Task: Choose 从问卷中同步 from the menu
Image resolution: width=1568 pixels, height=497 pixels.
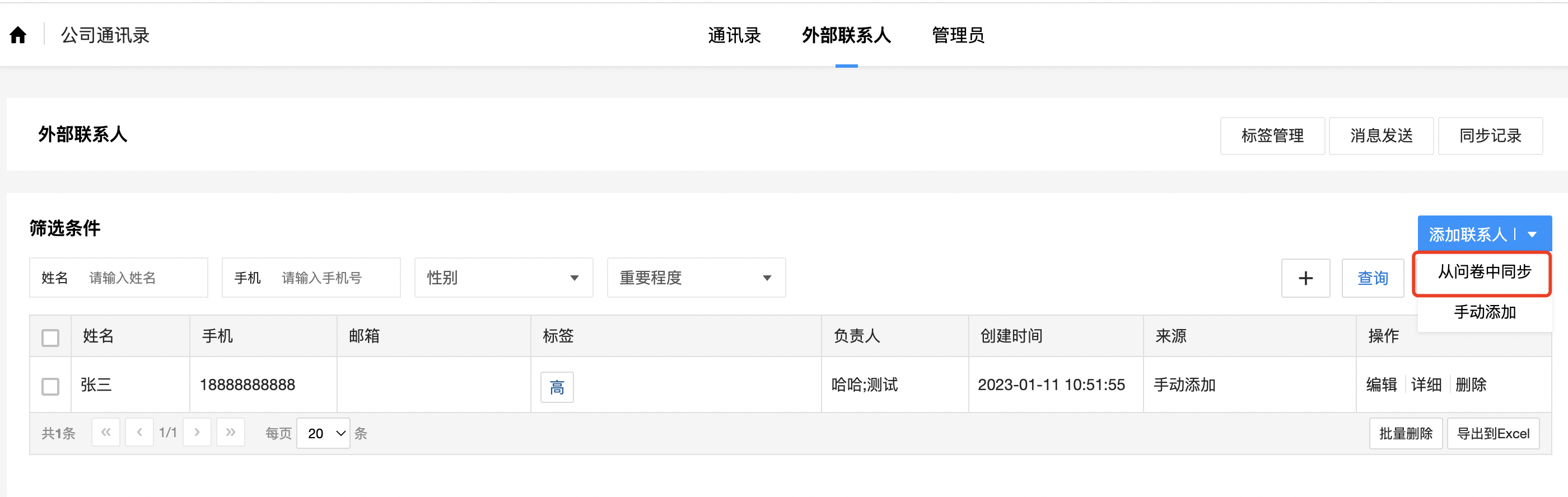Action: click(1484, 272)
